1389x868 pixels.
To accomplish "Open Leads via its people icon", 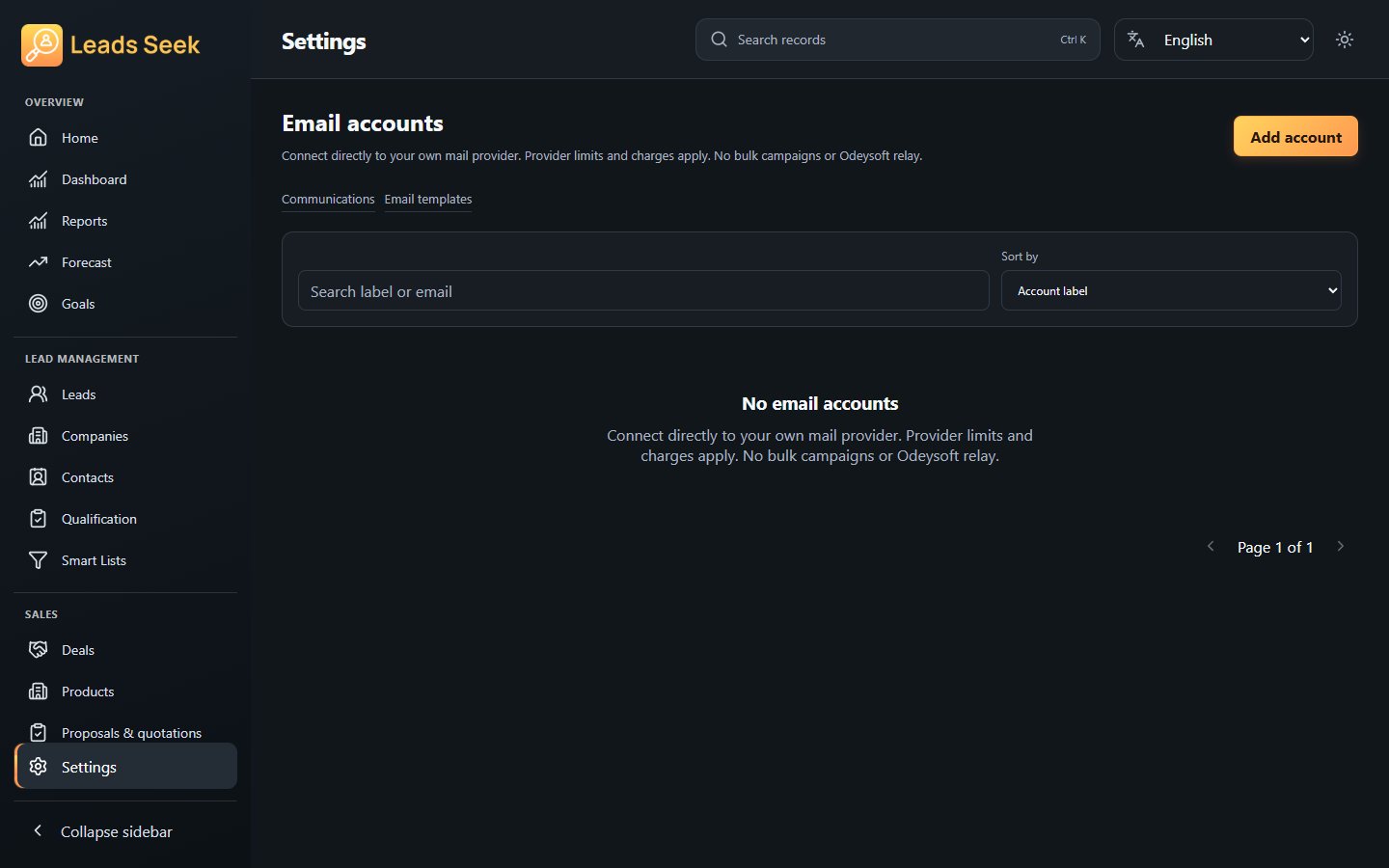I will coord(38,394).
